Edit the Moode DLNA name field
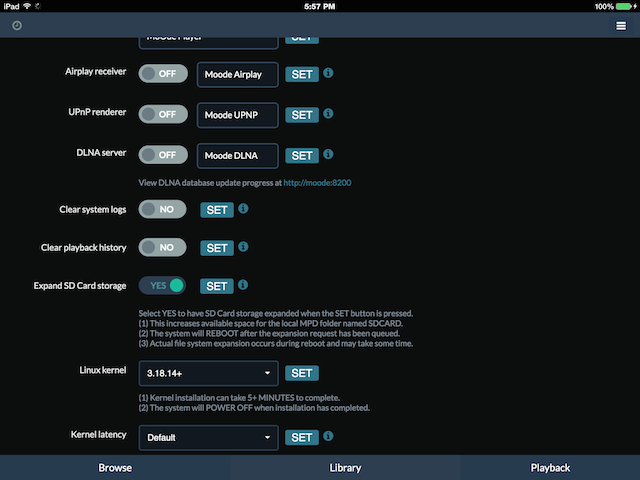This screenshot has width=640, height=480. coord(238,156)
